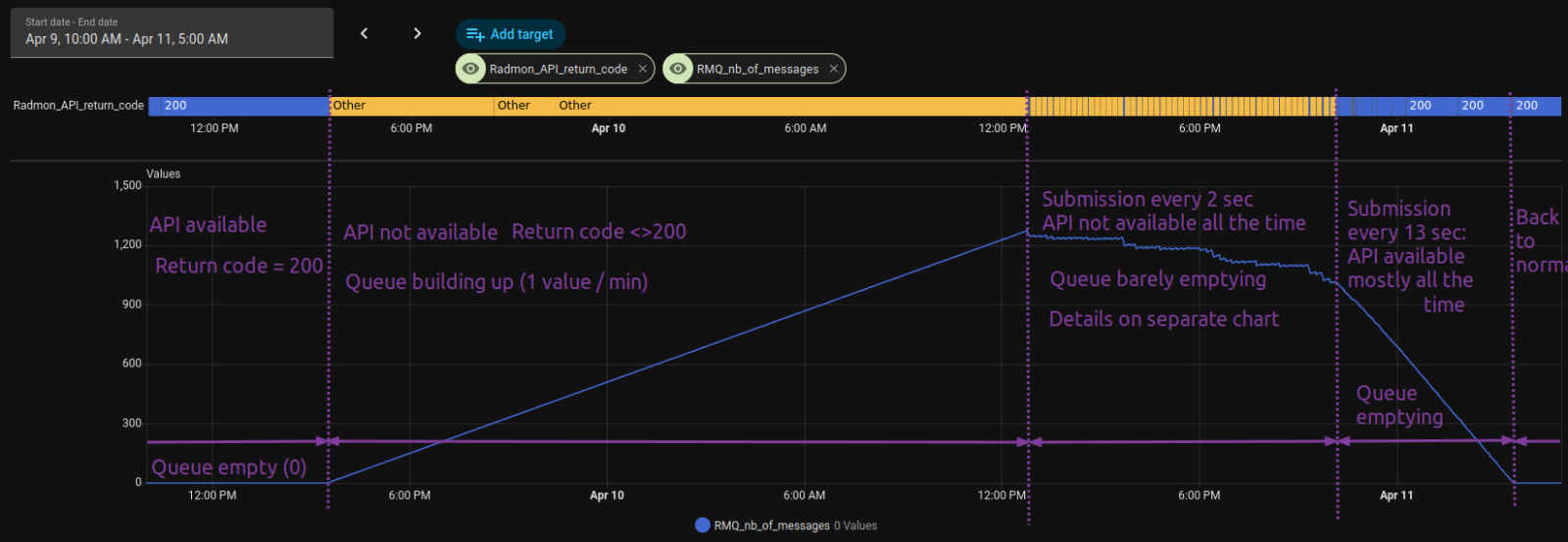
Task: Toggle RMQ_nb_of_messages legend entry below chart
Action: 771,525
